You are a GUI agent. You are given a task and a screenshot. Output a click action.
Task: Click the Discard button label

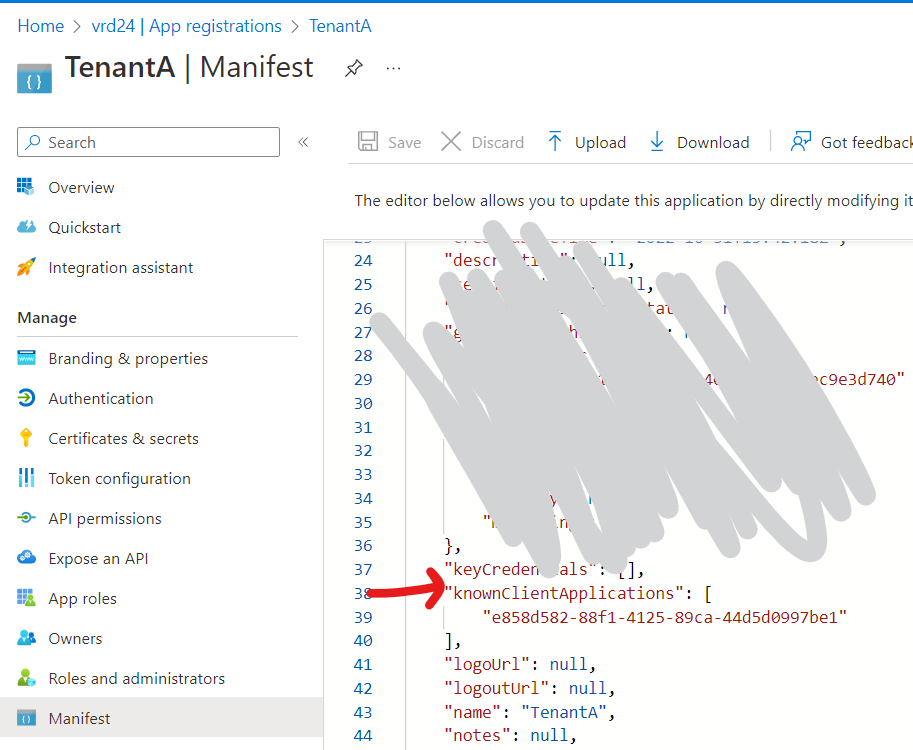(x=498, y=143)
